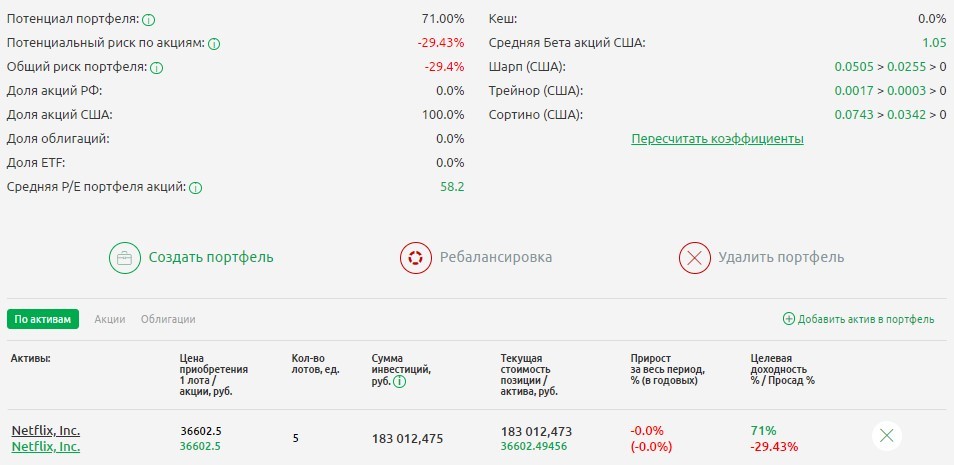Open the green Netflix, Inc. ticker link

pyautogui.click(x=46, y=446)
